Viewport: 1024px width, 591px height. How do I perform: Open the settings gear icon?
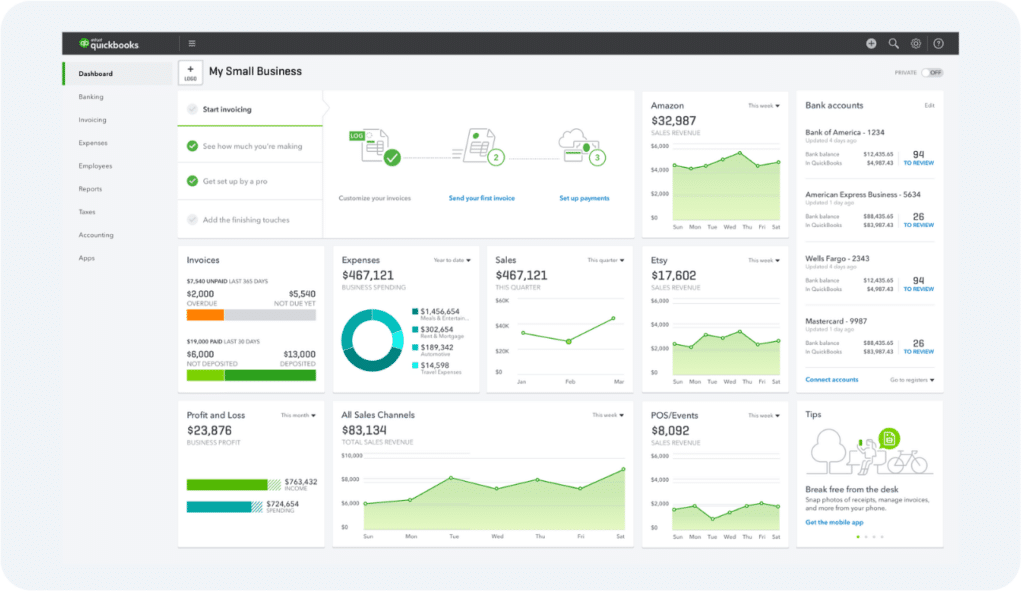tap(916, 44)
